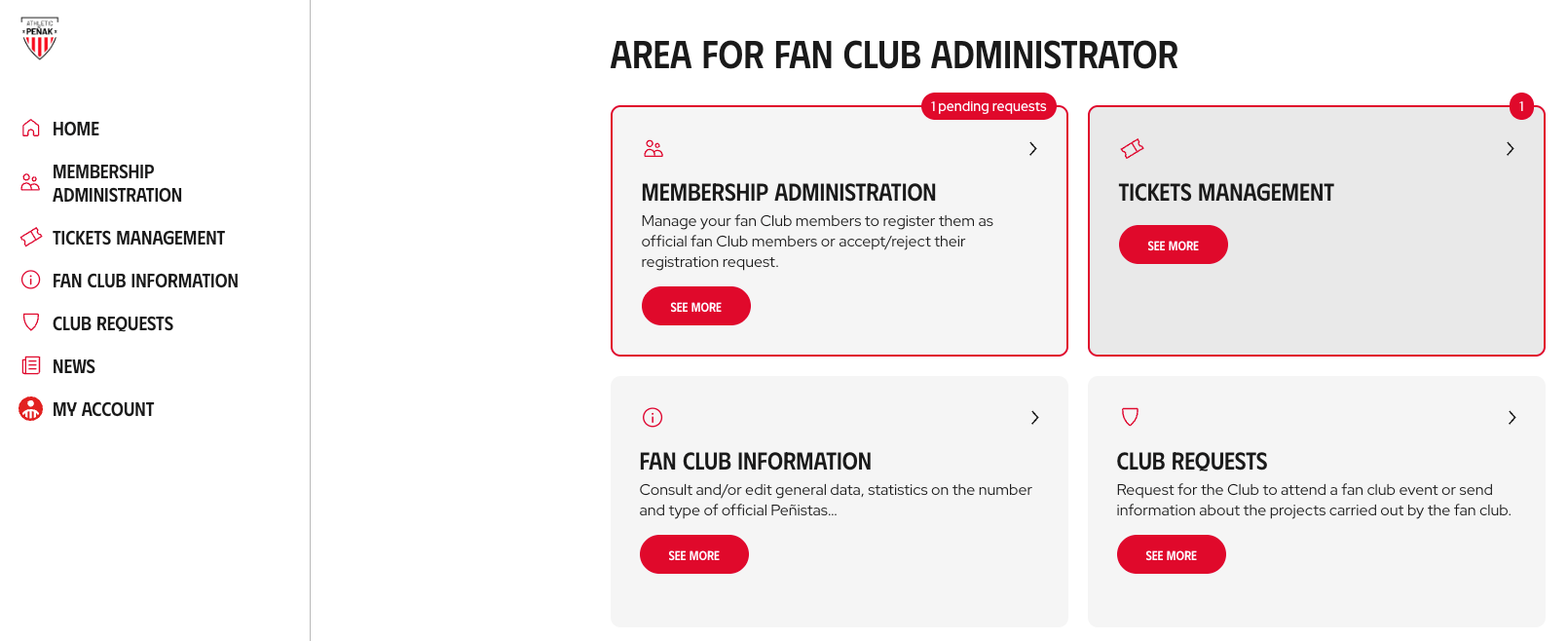Click the Athletic Peñak club logo
Viewport: 1568px width, 641px height.
[x=40, y=38]
